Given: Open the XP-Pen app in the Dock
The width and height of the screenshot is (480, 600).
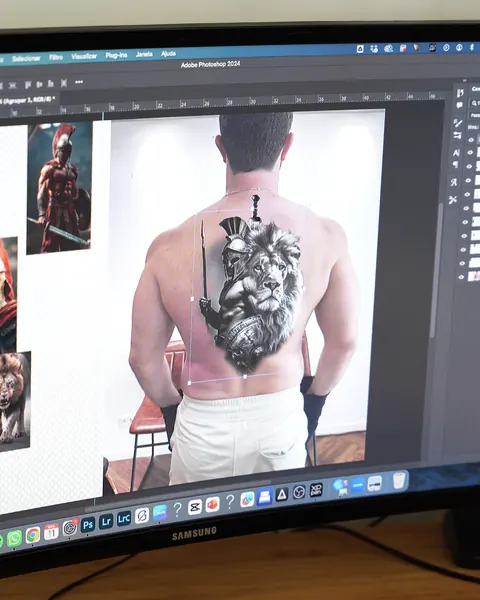Looking at the screenshot, I should point(316,490).
